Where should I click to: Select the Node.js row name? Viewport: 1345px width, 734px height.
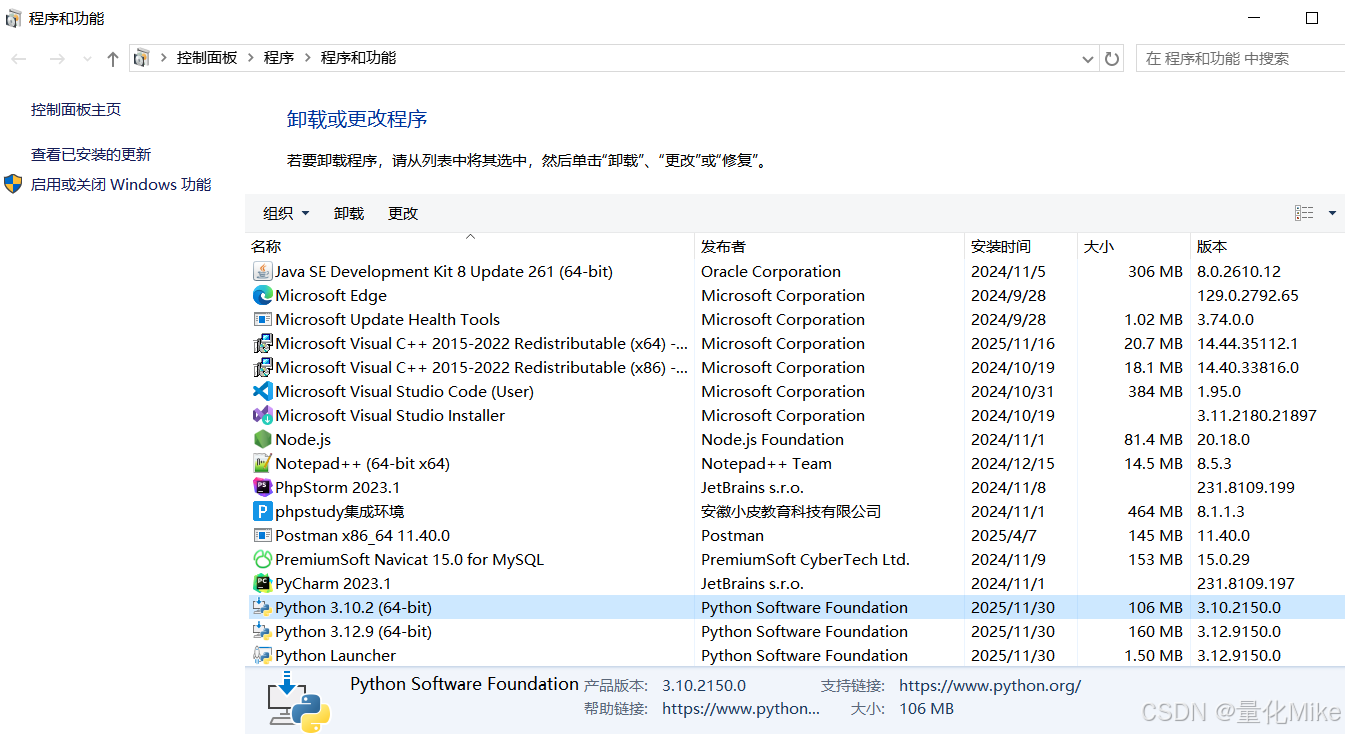coord(303,439)
